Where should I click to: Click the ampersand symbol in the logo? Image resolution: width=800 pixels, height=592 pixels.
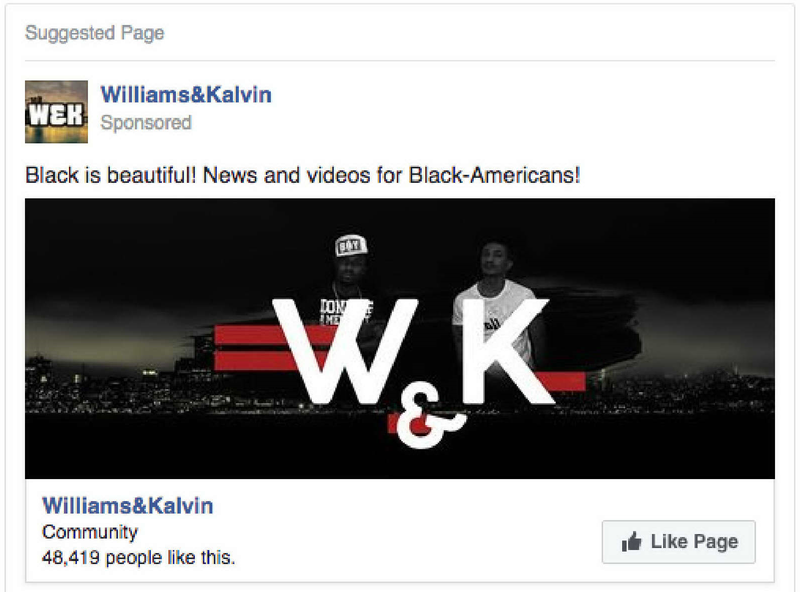tap(427, 420)
